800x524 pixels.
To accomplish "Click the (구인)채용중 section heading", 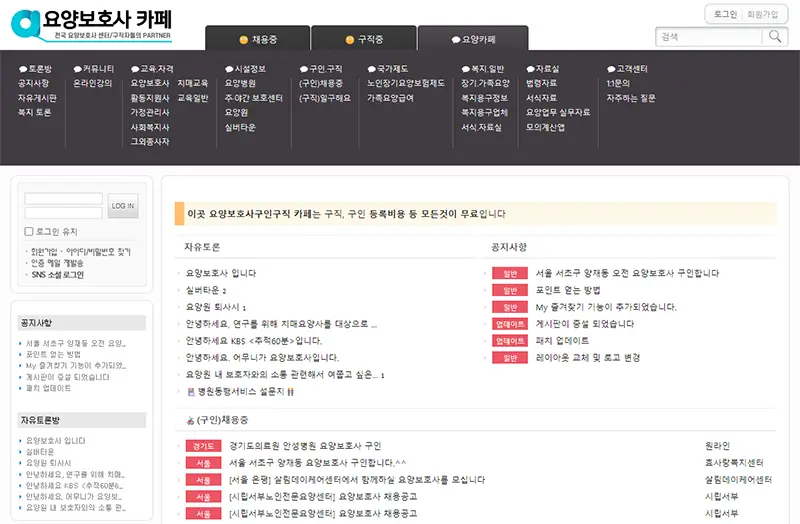I will [222, 420].
